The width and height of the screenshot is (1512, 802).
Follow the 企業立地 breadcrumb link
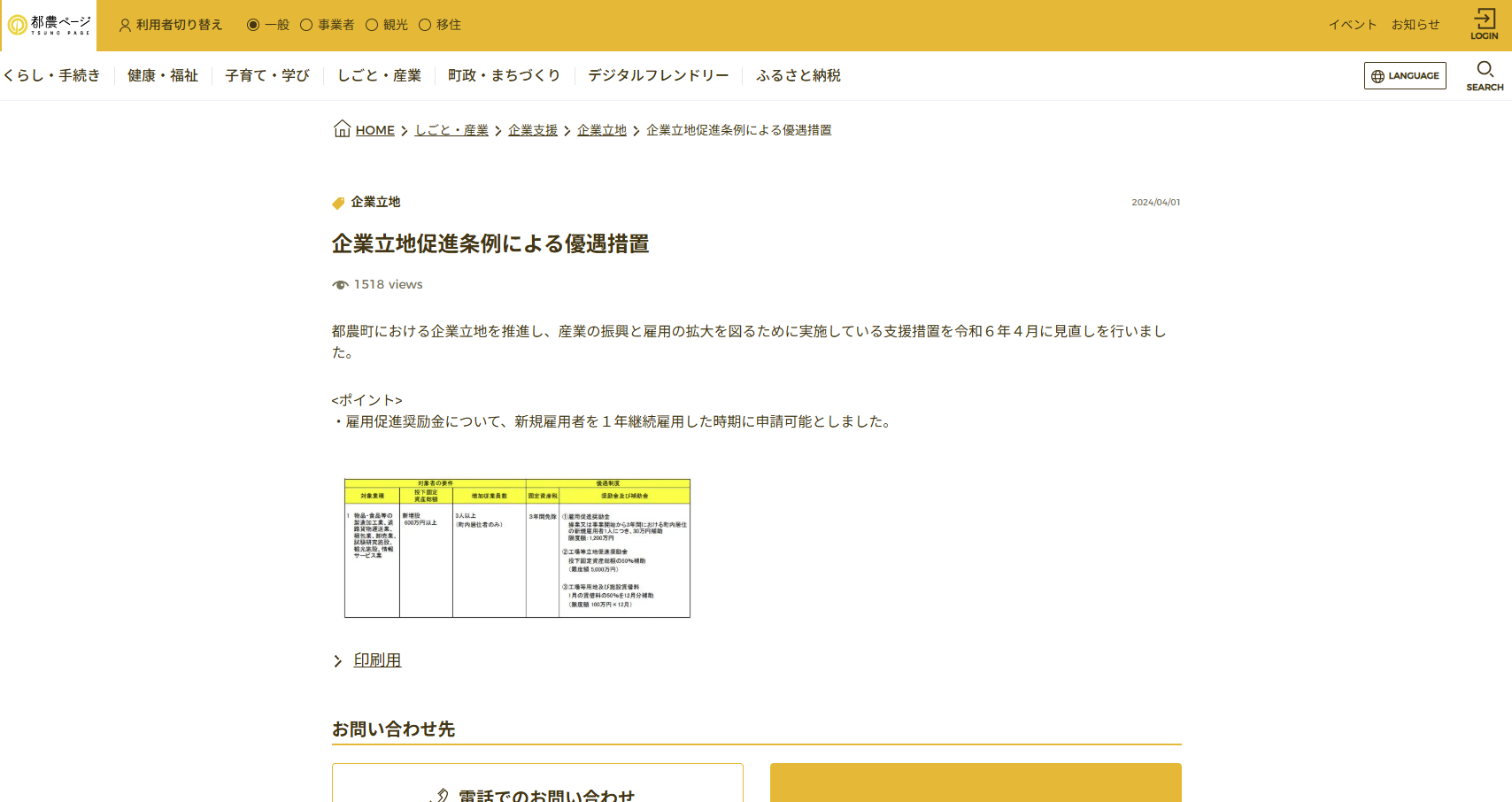(x=602, y=130)
